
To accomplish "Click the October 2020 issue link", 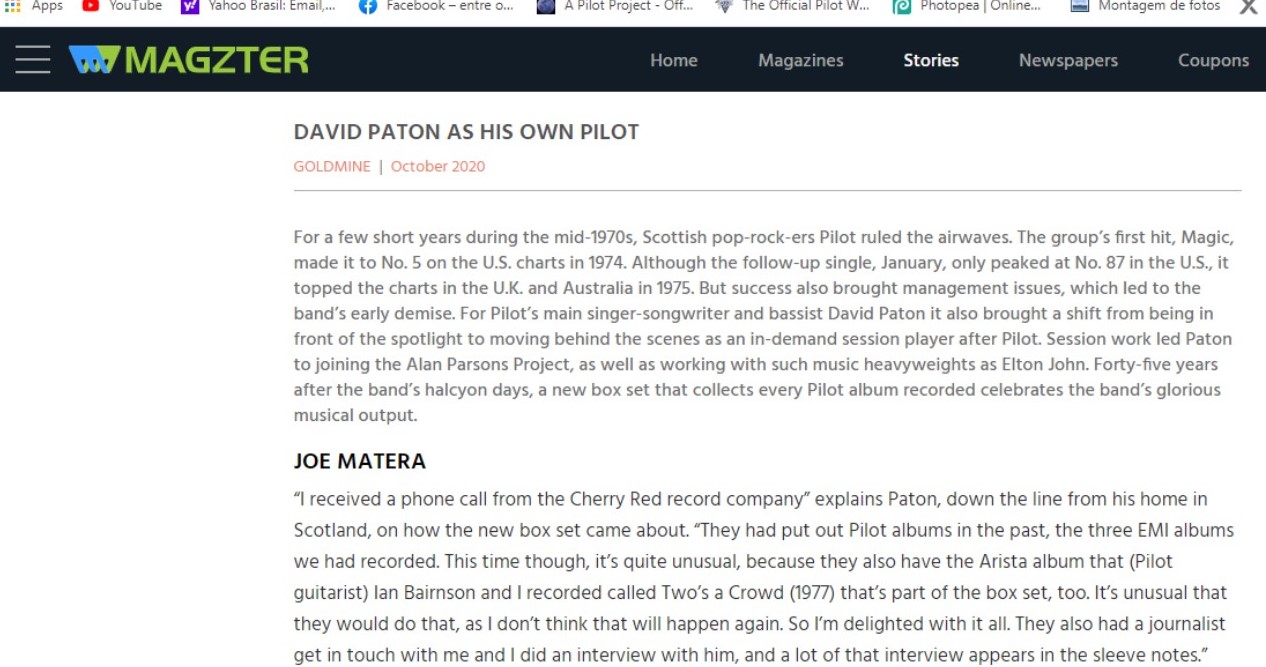I will tap(438, 166).
